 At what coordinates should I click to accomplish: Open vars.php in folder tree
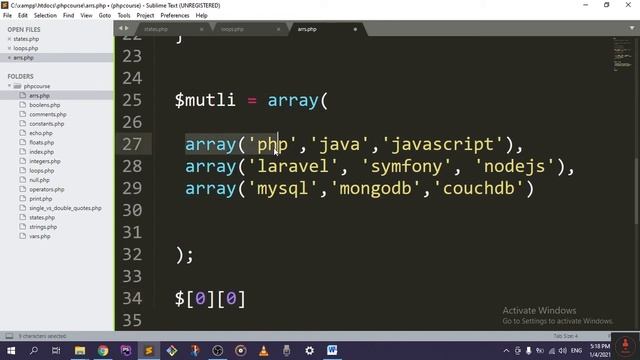40,236
